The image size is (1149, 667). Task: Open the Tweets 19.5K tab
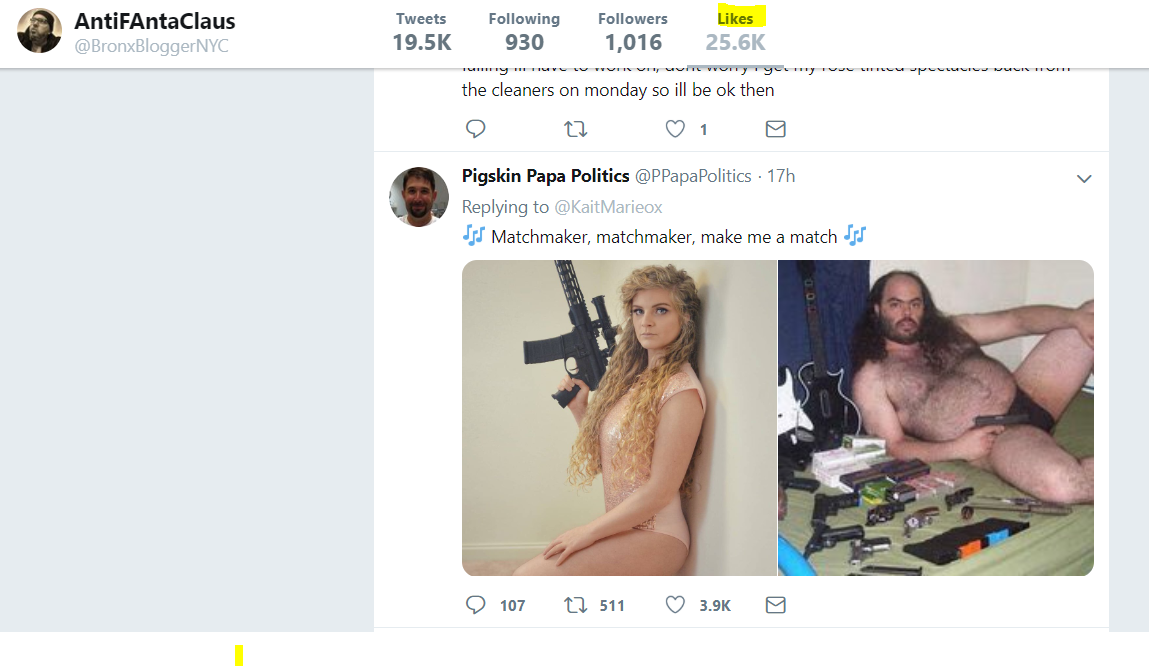[x=421, y=32]
